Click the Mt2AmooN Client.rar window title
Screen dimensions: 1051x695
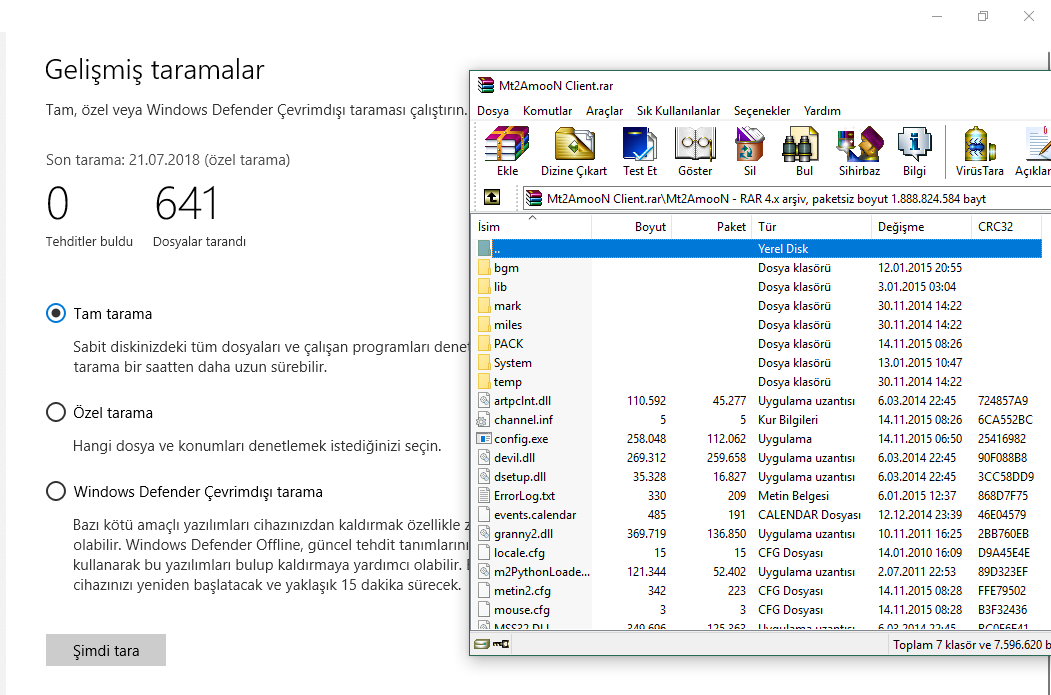[x=556, y=86]
